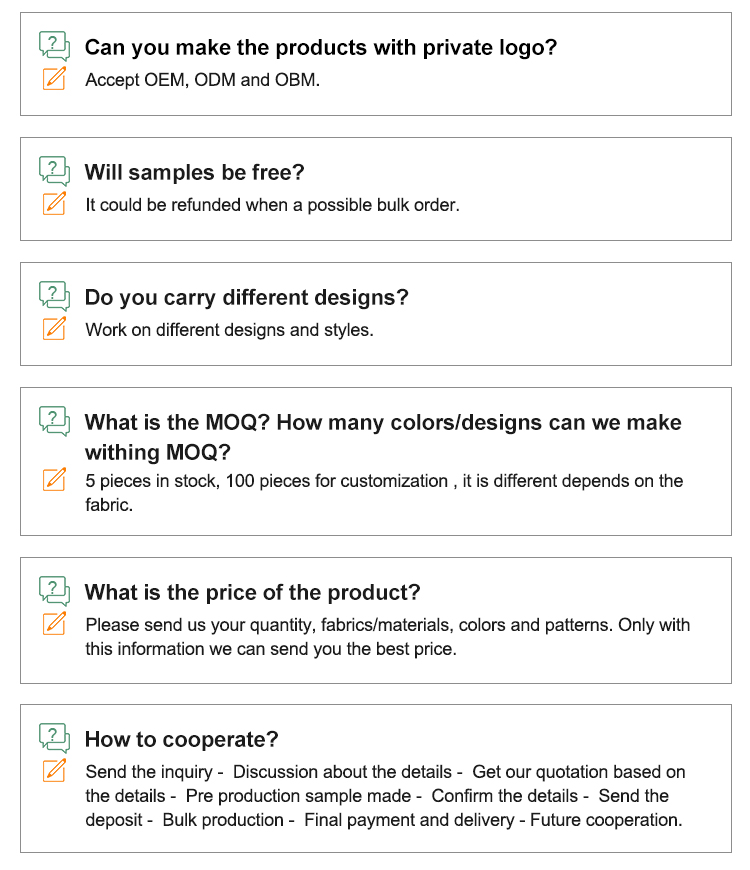Click pencil icon next to OEM answer
The height and width of the screenshot is (870, 750).
coord(54,78)
